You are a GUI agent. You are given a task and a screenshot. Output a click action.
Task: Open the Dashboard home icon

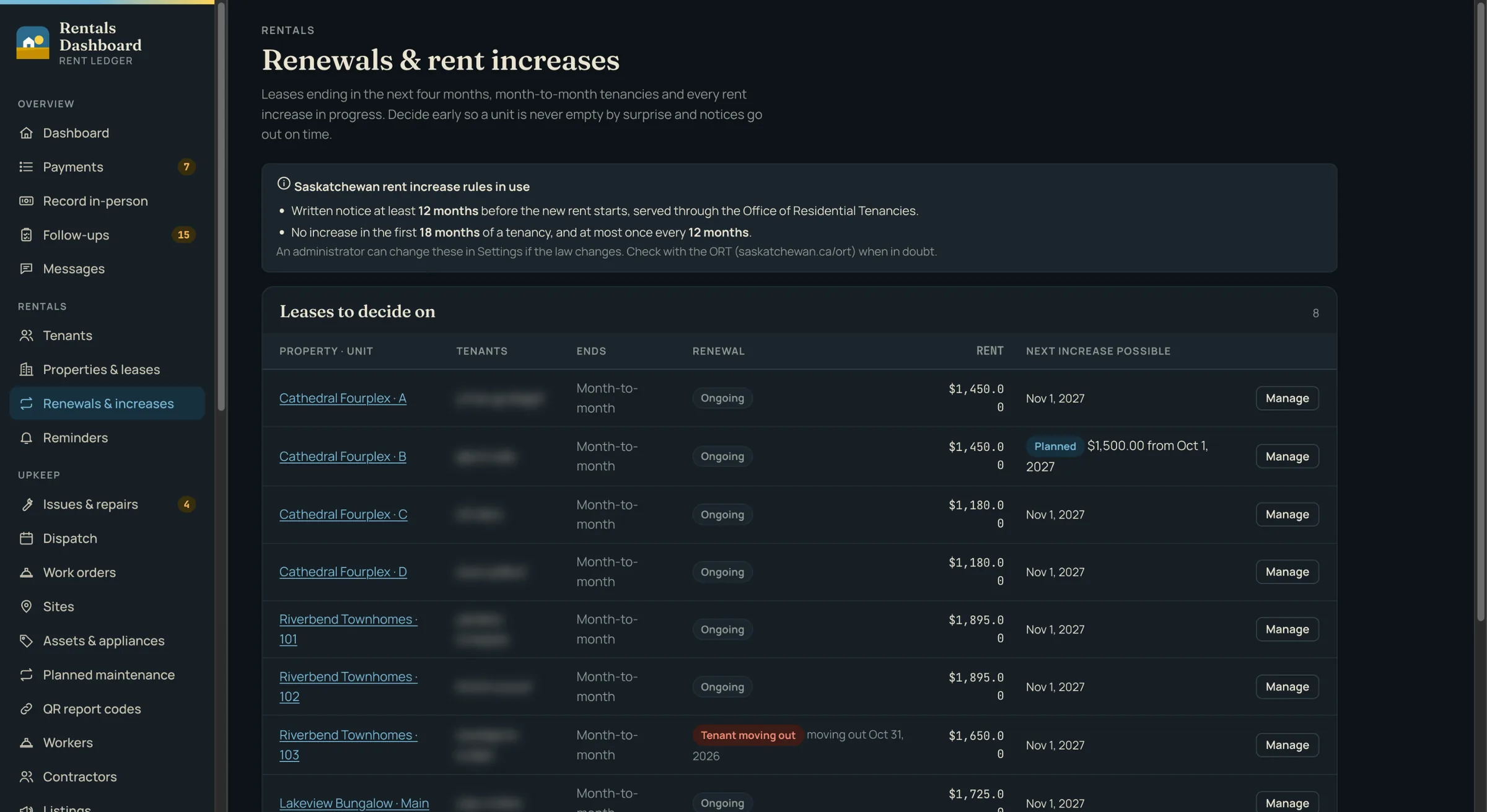coord(26,133)
